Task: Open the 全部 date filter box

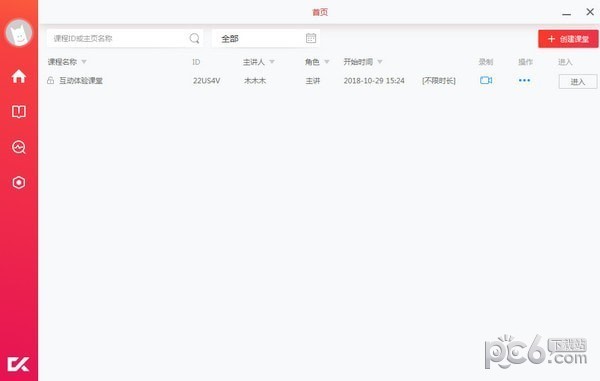Action: pyautogui.click(x=266, y=38)
